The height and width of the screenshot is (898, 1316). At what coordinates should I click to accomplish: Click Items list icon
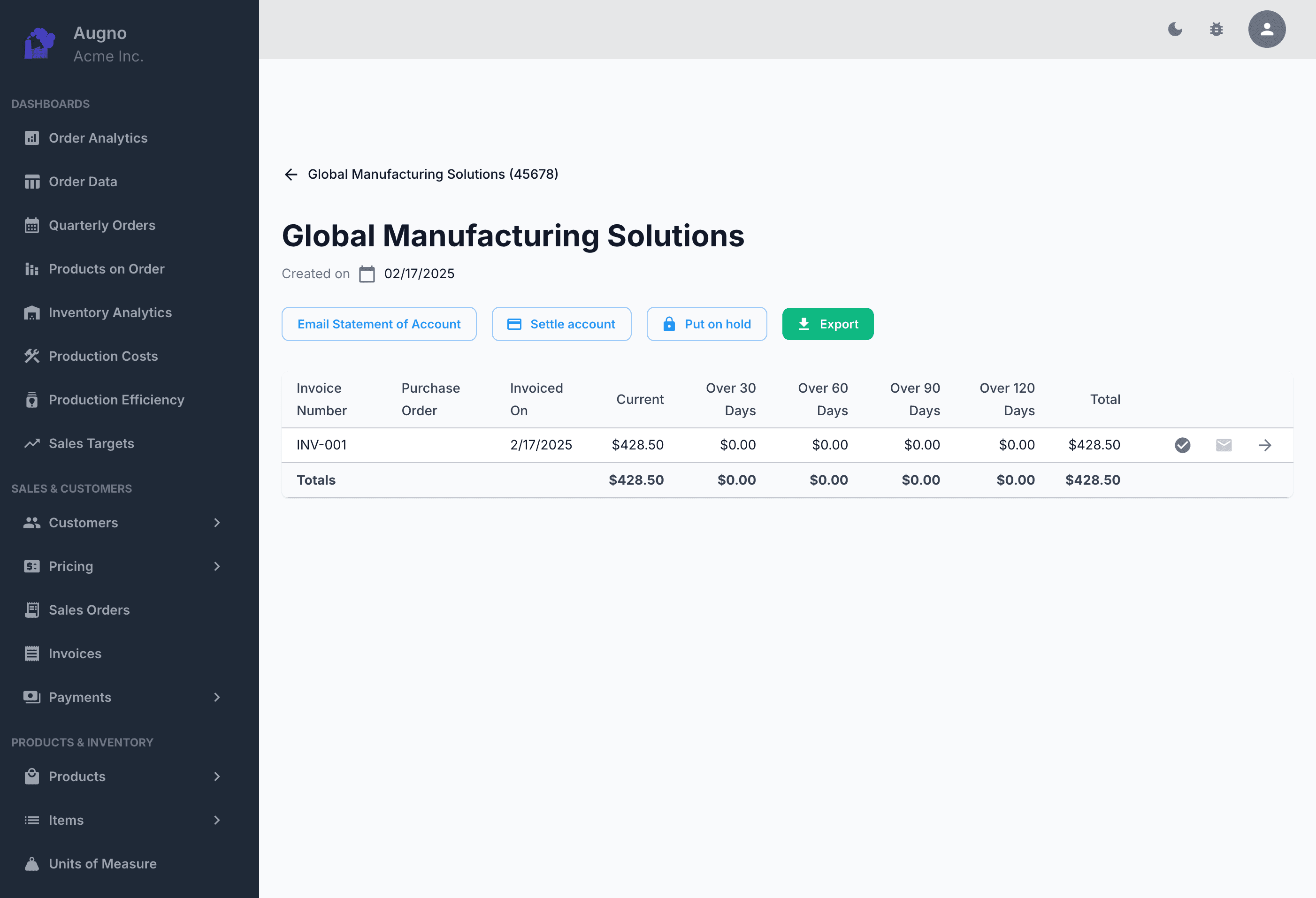(x=32, y=820)
